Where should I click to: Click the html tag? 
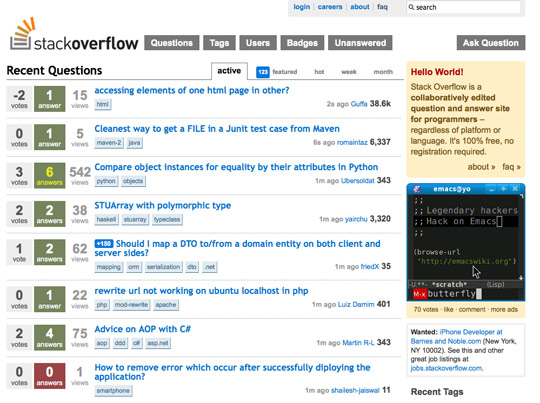[x=103, y=104]
